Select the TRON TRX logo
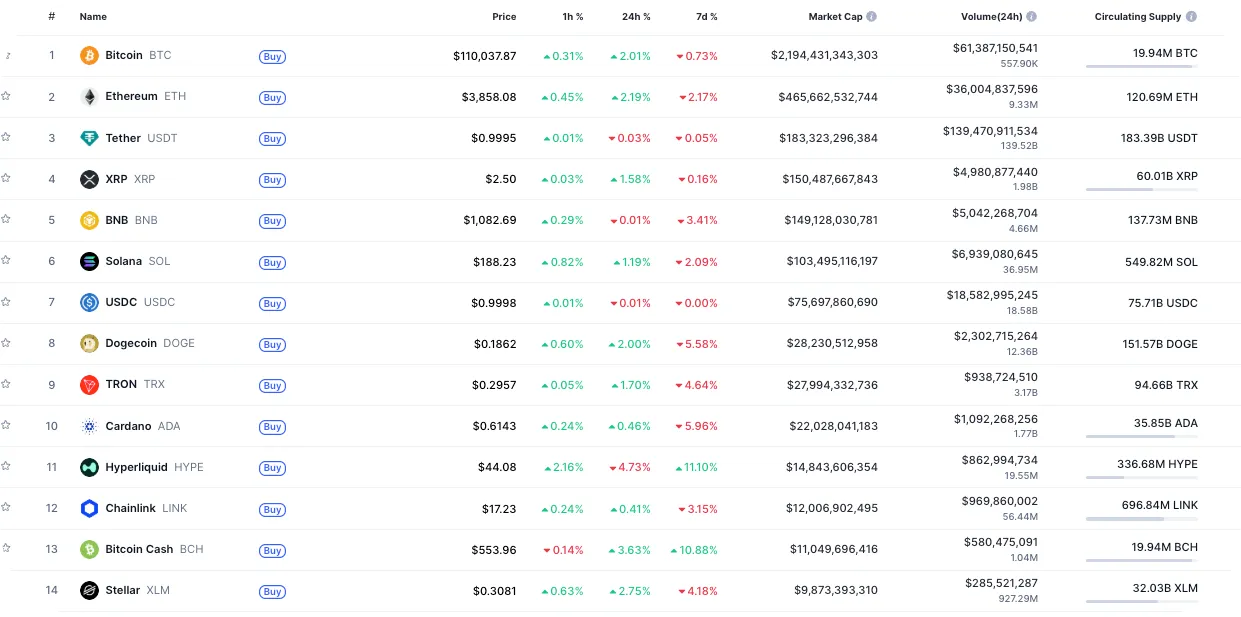 click(x=89, y=384)
